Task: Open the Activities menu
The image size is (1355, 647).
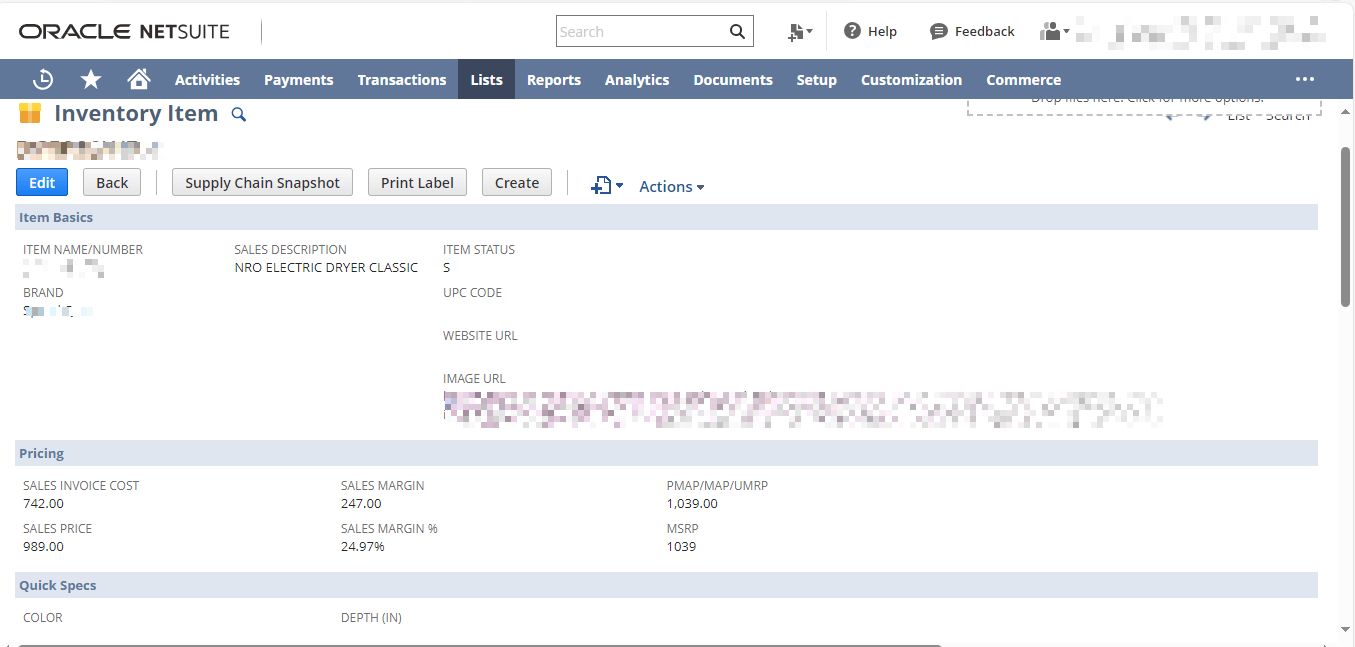Action: (207, 80)
